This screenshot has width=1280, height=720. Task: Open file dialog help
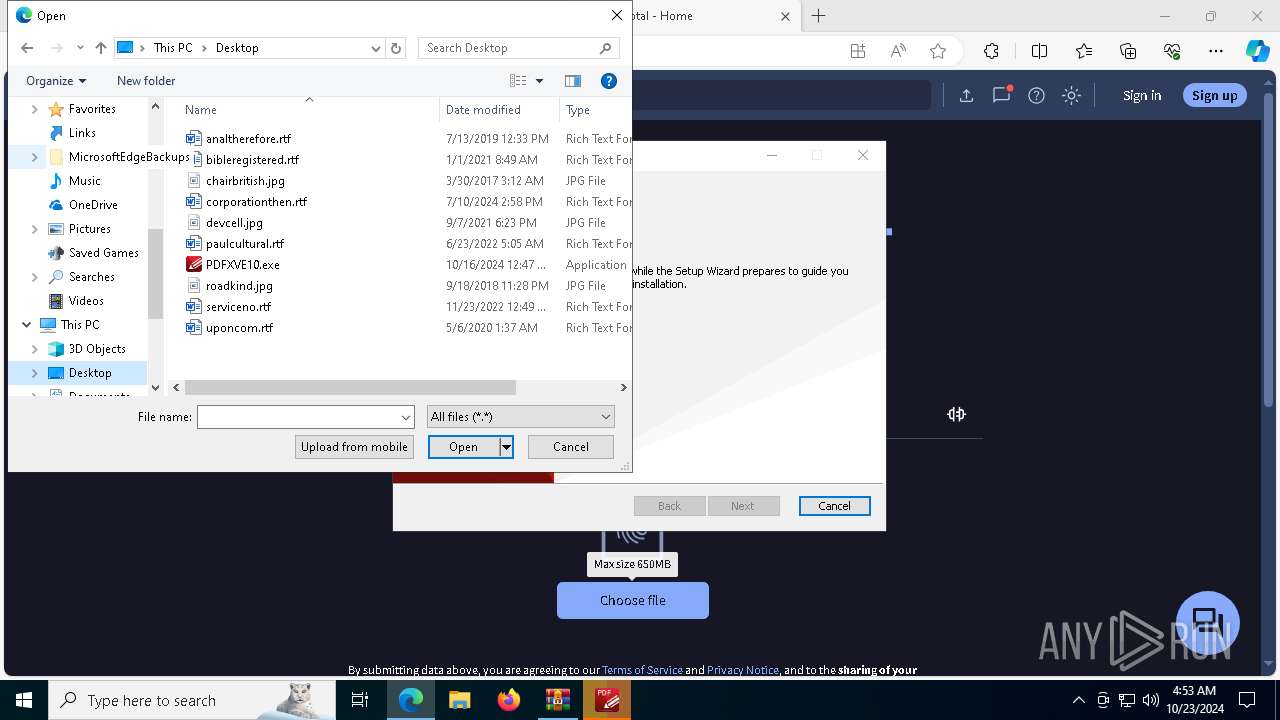609,81
